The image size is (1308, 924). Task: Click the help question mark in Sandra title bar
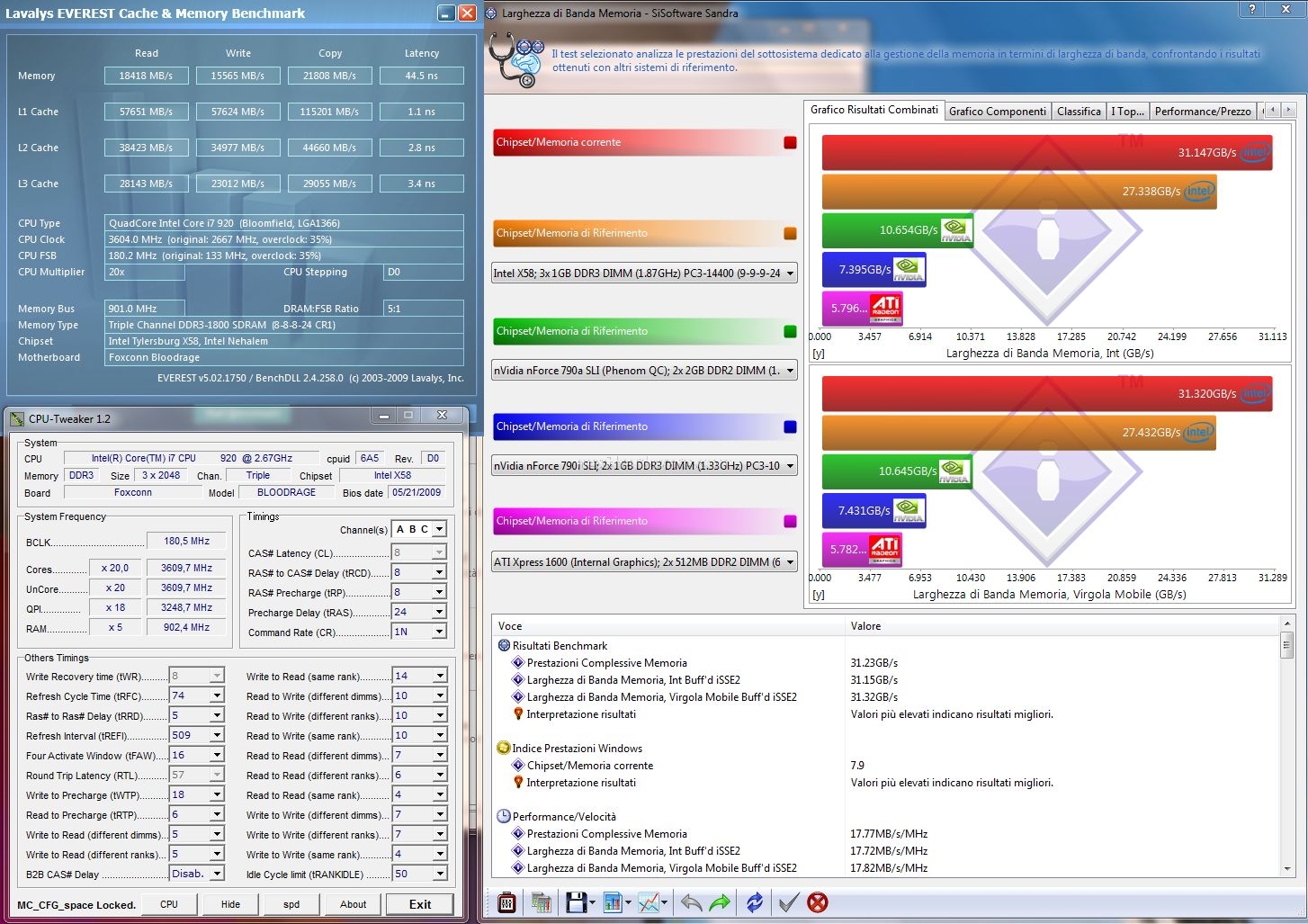(x=1251, y=9)
